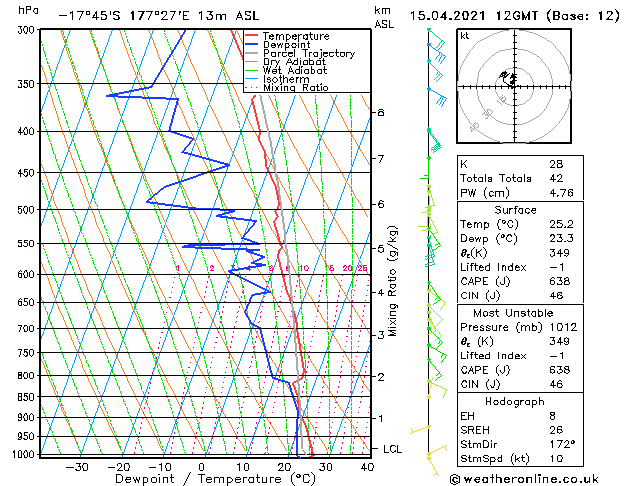
Task: Click the topmost cyan wind barb
Action: point(436,37)
